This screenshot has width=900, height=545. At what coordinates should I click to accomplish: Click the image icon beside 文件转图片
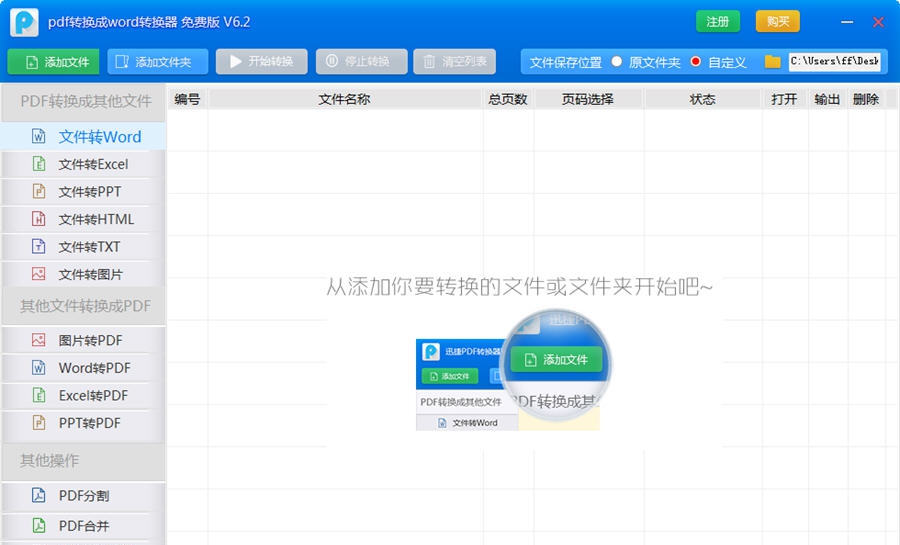(38, 274)
